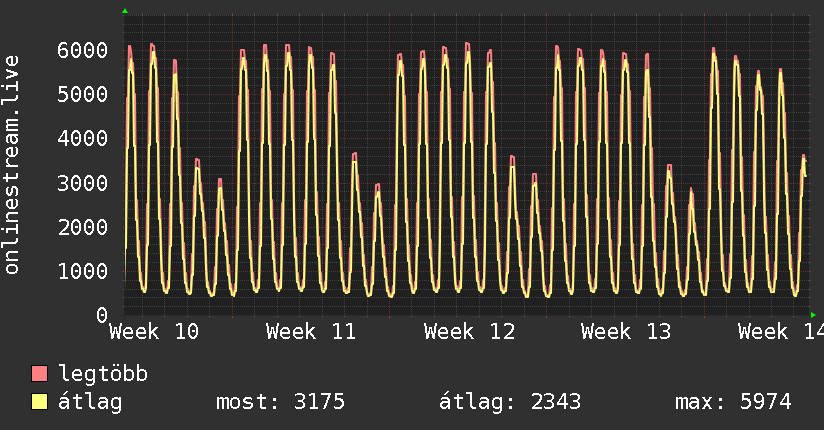
Task: Select the átlag legend label text
Action: tap(90, 402)
